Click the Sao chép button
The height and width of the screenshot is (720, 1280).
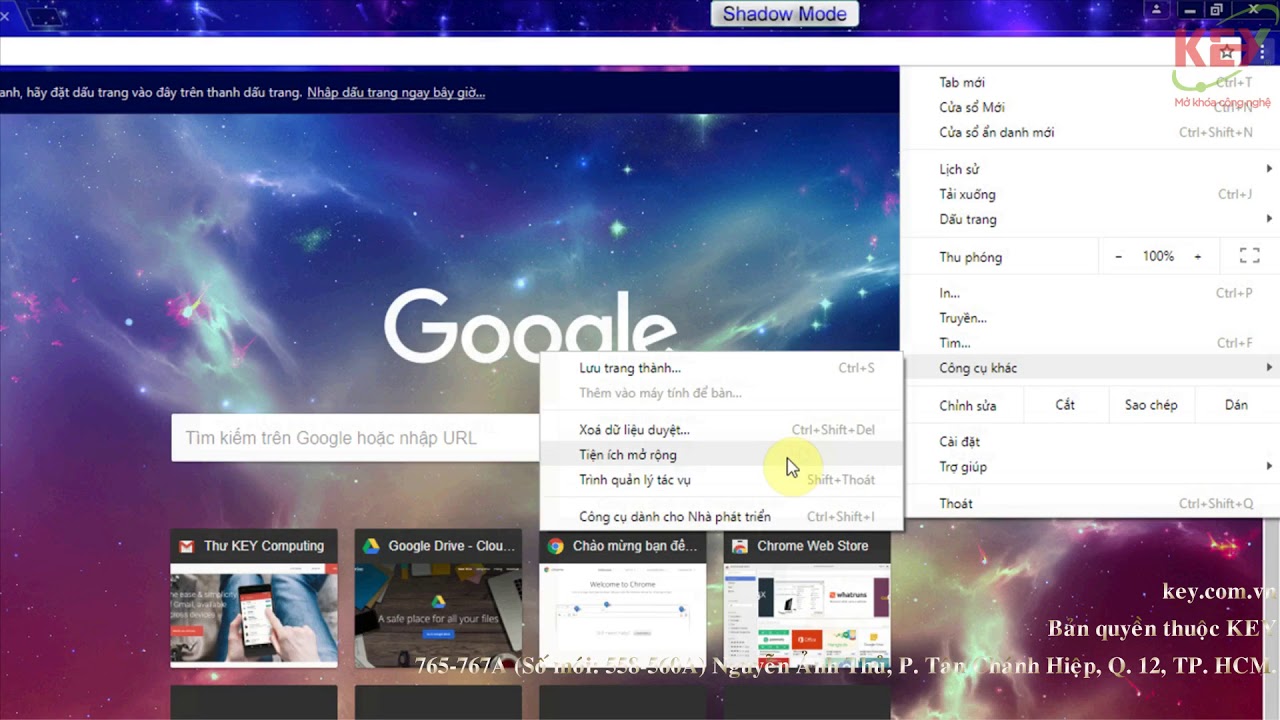pyautogui.click(x=1151, y=405)
